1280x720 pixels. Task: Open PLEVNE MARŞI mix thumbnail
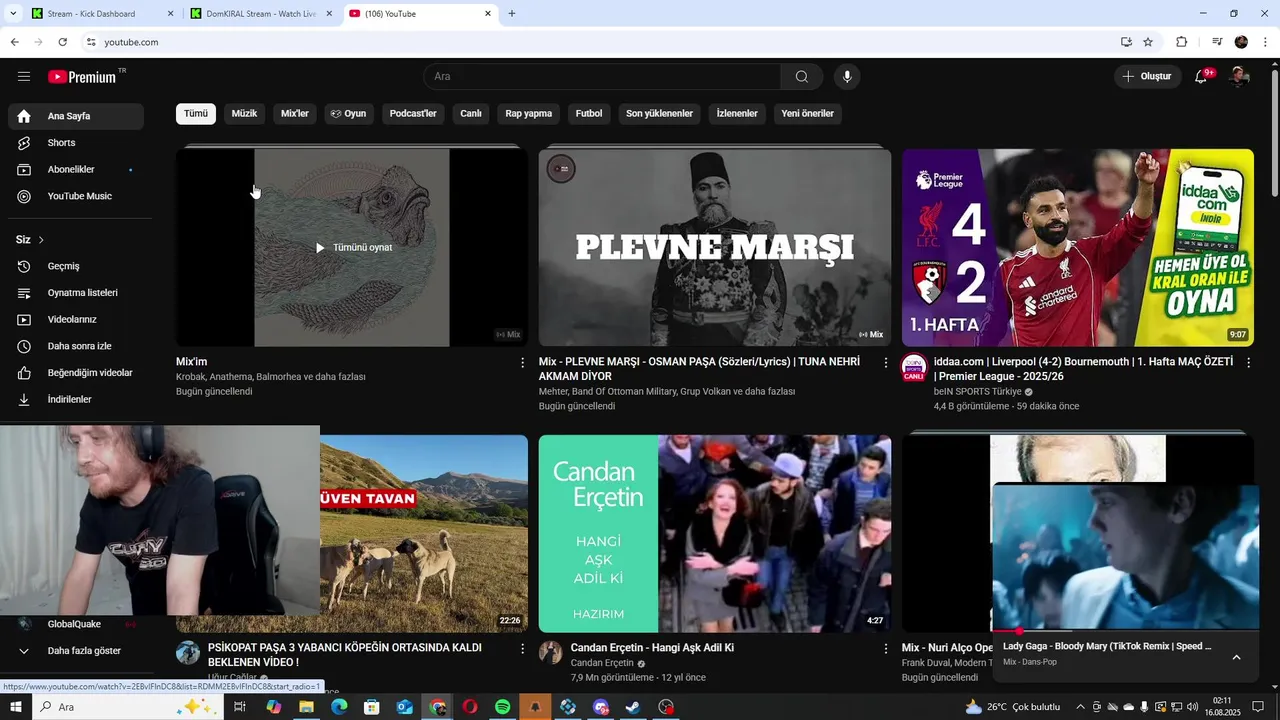click(x=715, y=247)
